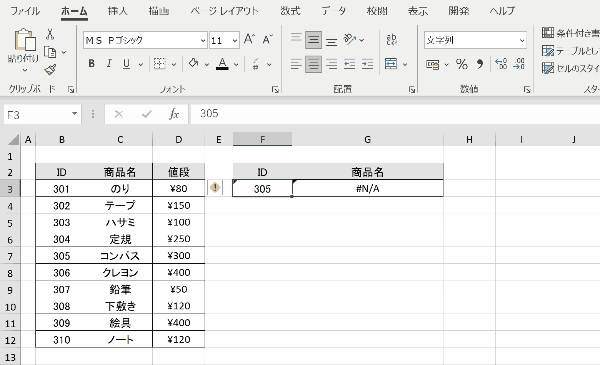Viewport: 600px width, 365px height.
Task: Open the font name dropdown
Action: pos(203,40)
